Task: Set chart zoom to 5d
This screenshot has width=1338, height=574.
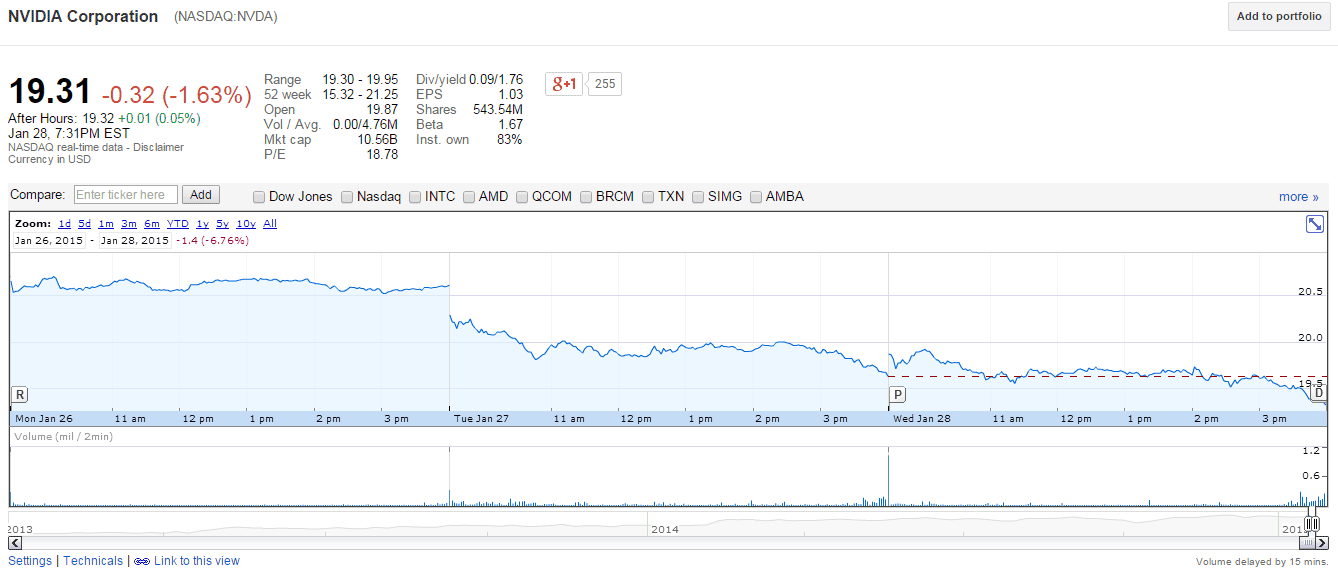Action: click(84, 224)
